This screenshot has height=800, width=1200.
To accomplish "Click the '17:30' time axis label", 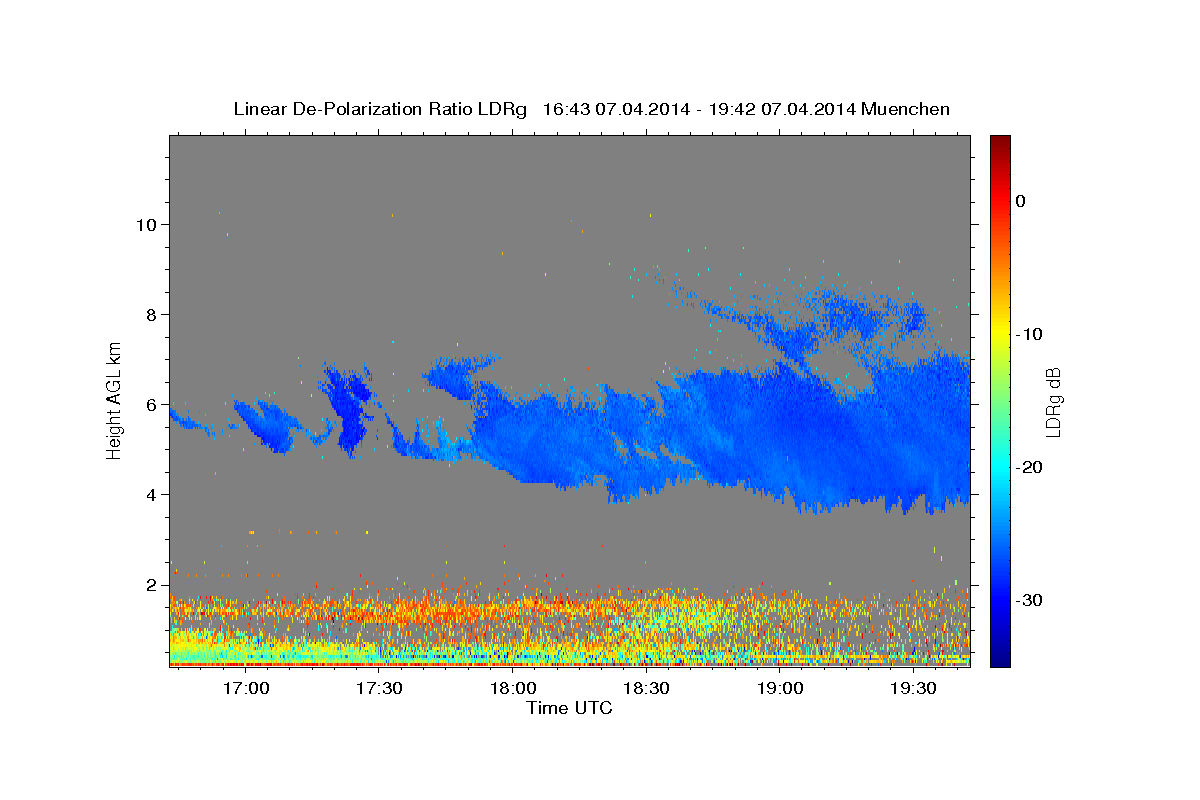I will (x=379, y=688).
